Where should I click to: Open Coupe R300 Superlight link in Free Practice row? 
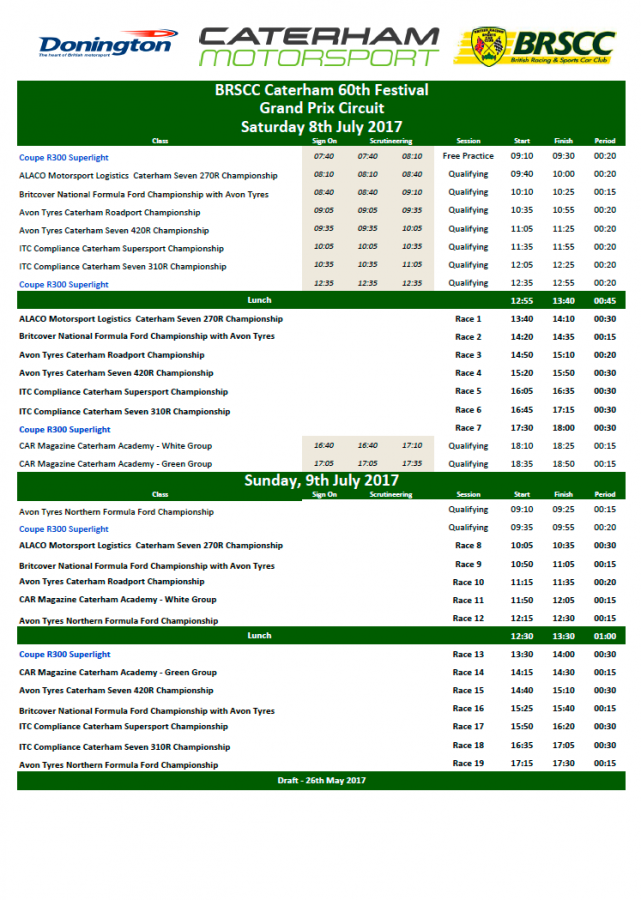point(64,157)
